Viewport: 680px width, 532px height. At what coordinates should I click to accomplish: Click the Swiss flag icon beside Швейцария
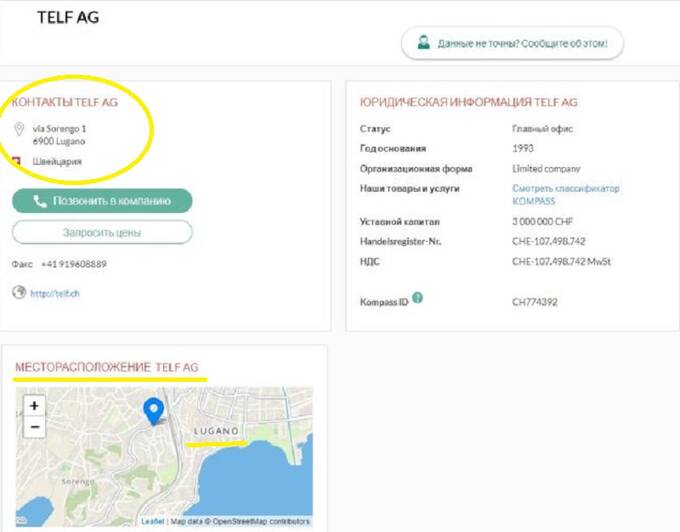tap(16, 162)
